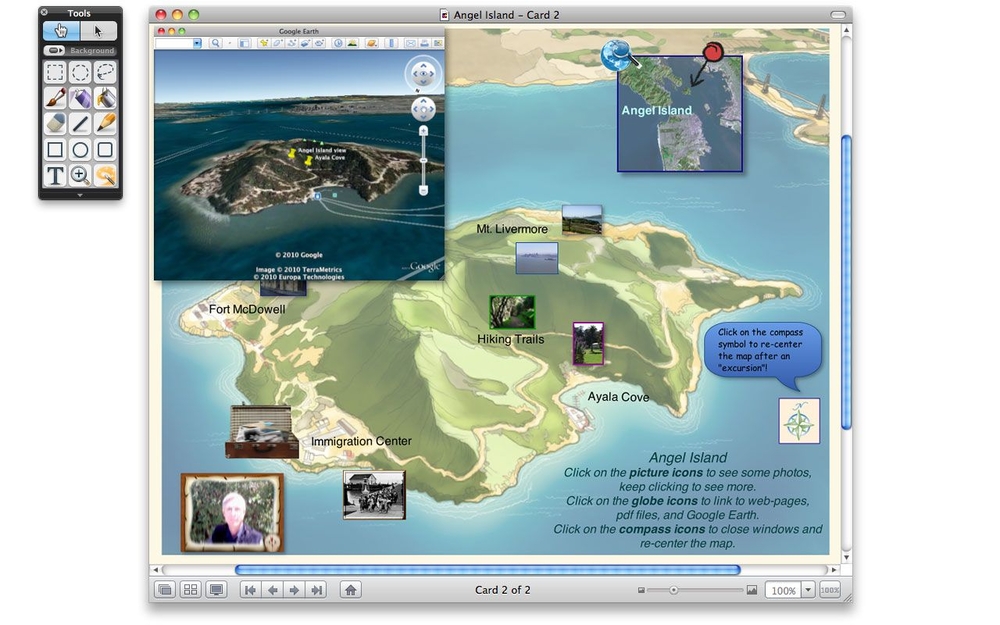
Task: Zoom out with Google Earth minus button
Action: pyautogui.click(x=423, y=190)
